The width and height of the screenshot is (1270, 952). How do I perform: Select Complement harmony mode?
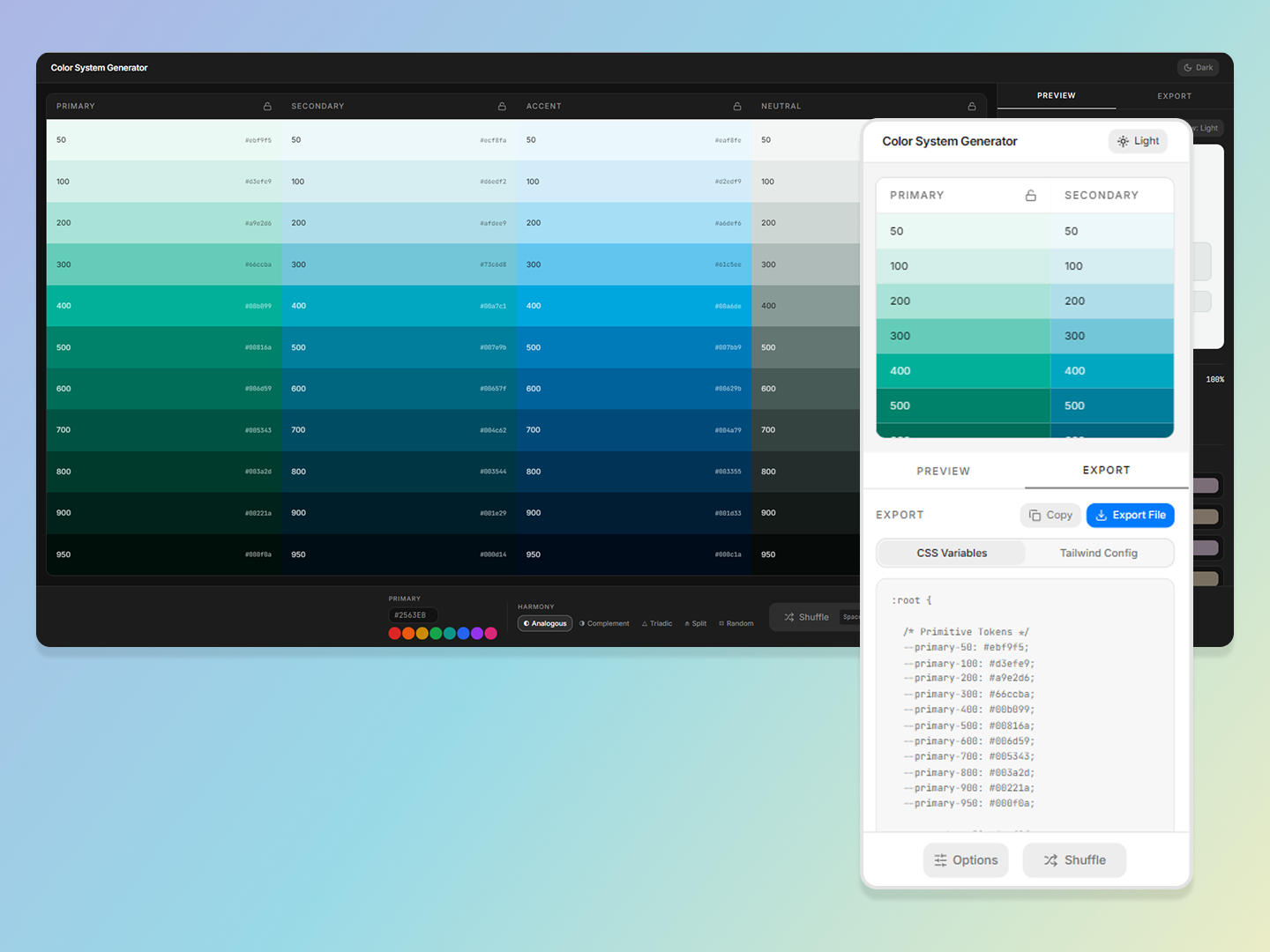pos(604,623)
